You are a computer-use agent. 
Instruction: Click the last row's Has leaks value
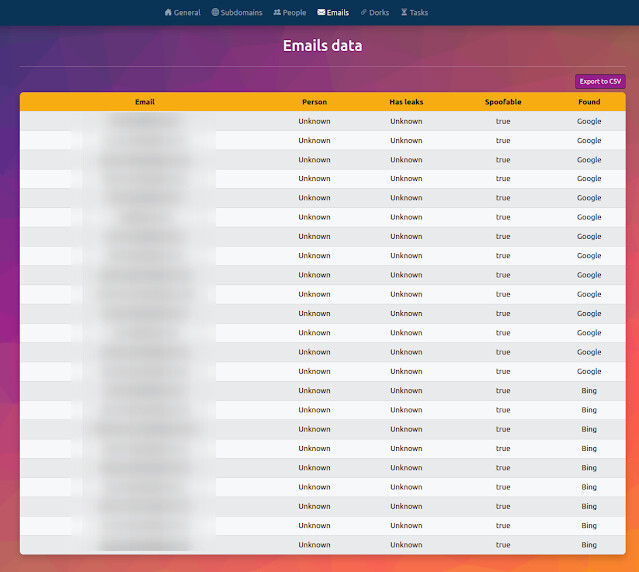click(x=406, y=545)
